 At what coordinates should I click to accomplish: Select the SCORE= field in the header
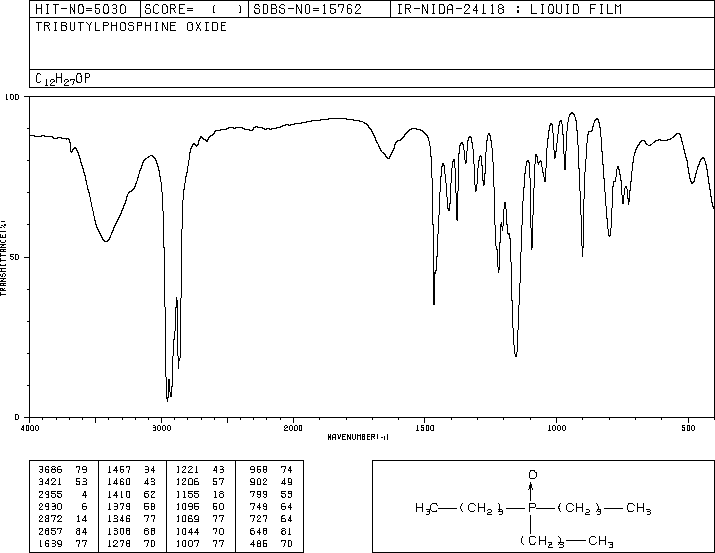(x=193, y=9)
